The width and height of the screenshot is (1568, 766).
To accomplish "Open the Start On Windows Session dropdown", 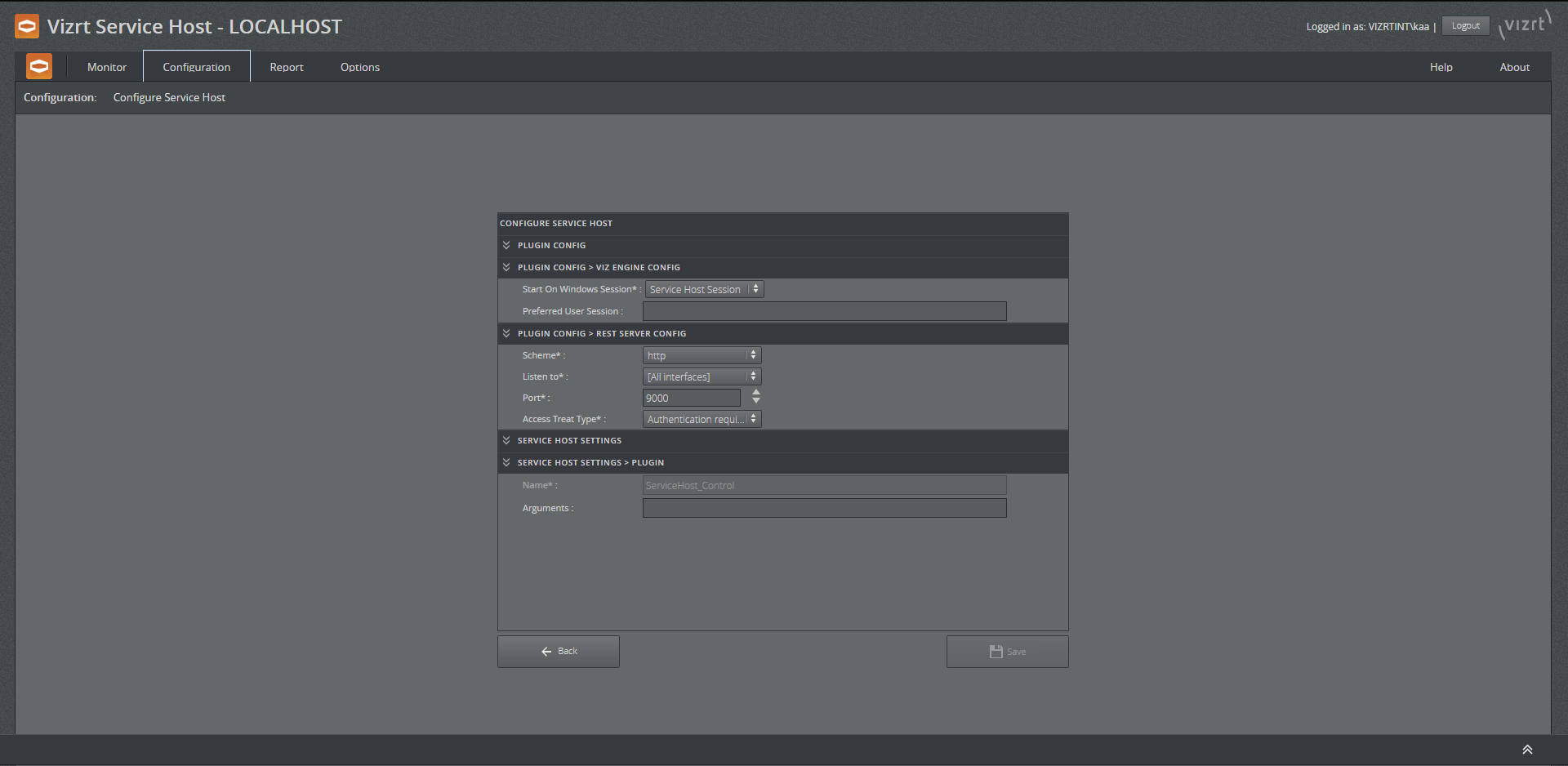I will pos(704,289).
